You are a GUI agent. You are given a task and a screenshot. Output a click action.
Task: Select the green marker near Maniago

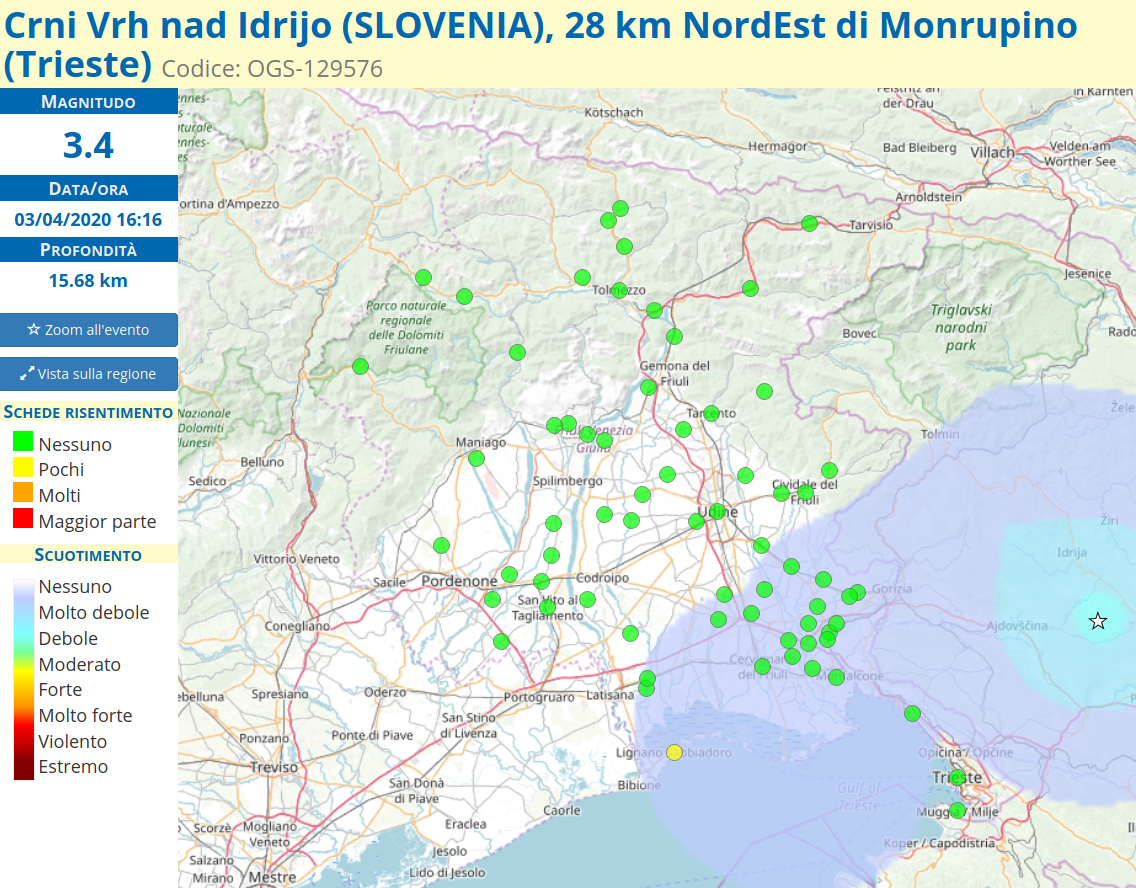(476, 459)
